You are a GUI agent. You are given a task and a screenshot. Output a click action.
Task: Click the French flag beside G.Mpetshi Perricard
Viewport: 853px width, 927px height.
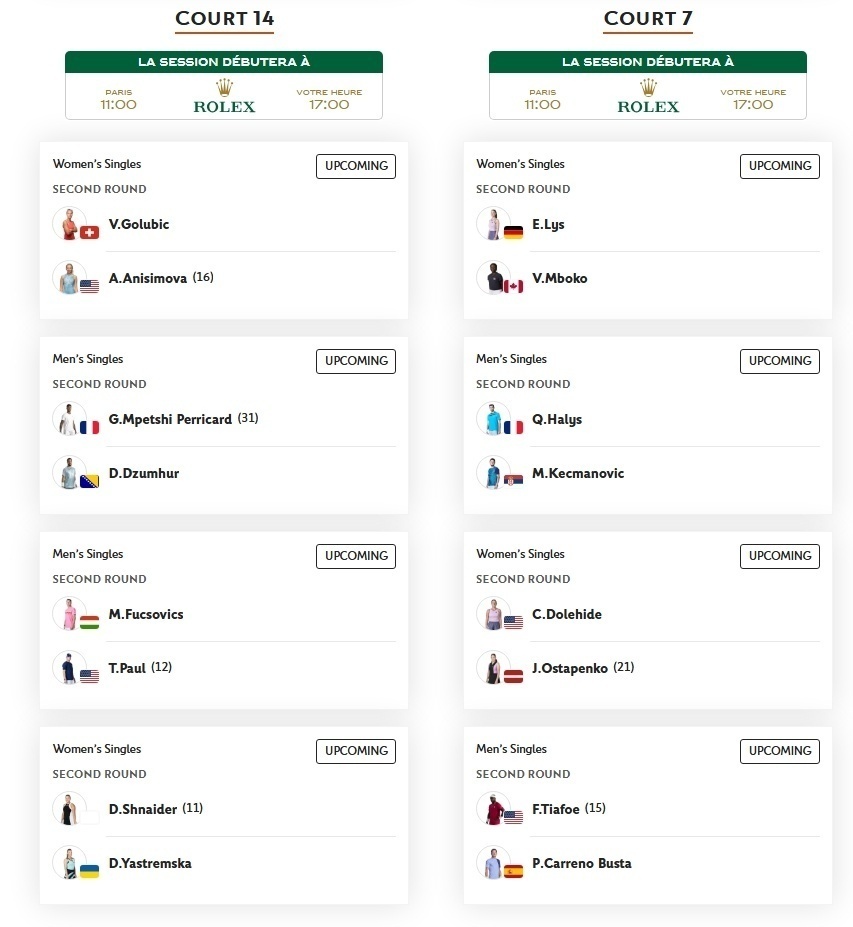click(90, 427)
